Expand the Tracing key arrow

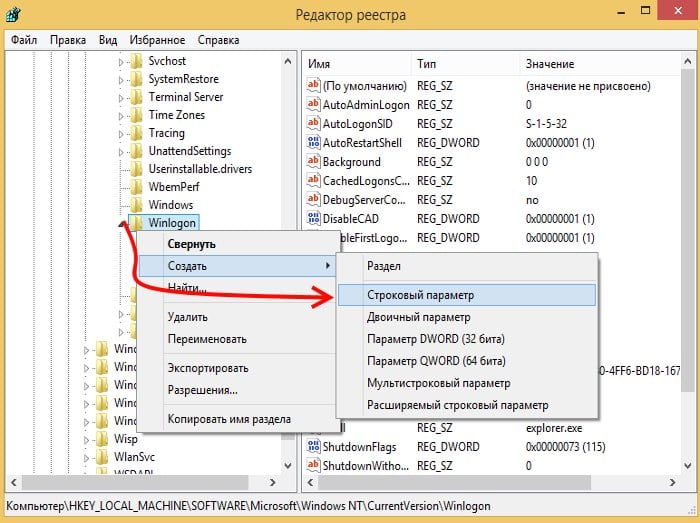point(122,134)
